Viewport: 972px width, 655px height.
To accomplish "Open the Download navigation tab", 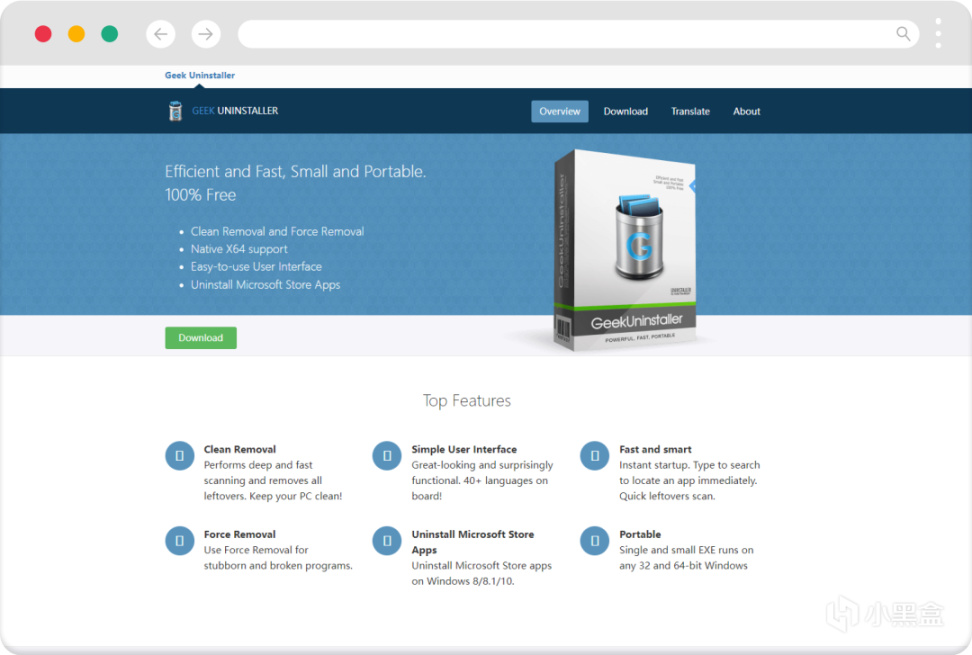I will coord(625,112).
